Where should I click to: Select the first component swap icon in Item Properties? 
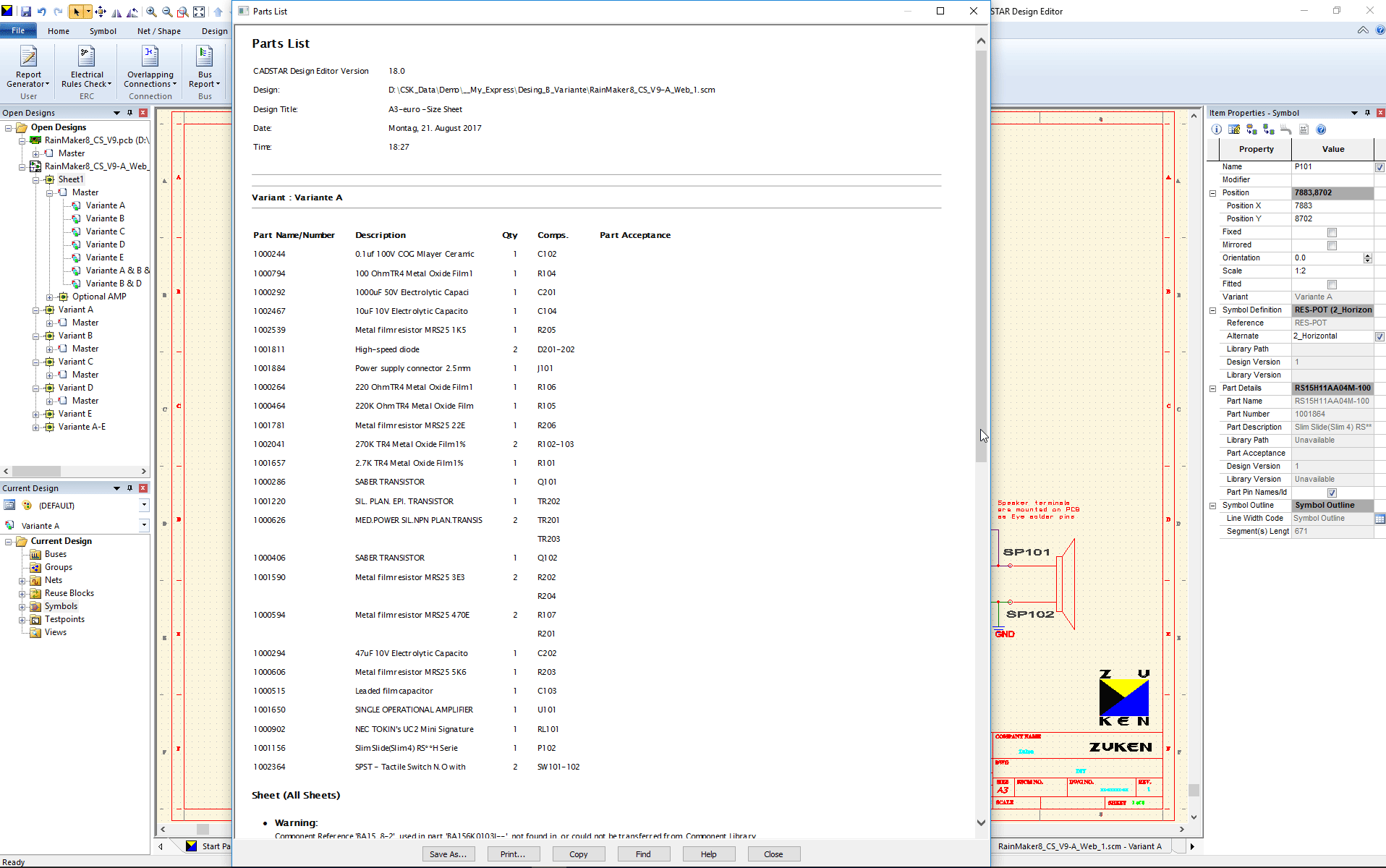pyautogui.click(x=1251, y=129)
